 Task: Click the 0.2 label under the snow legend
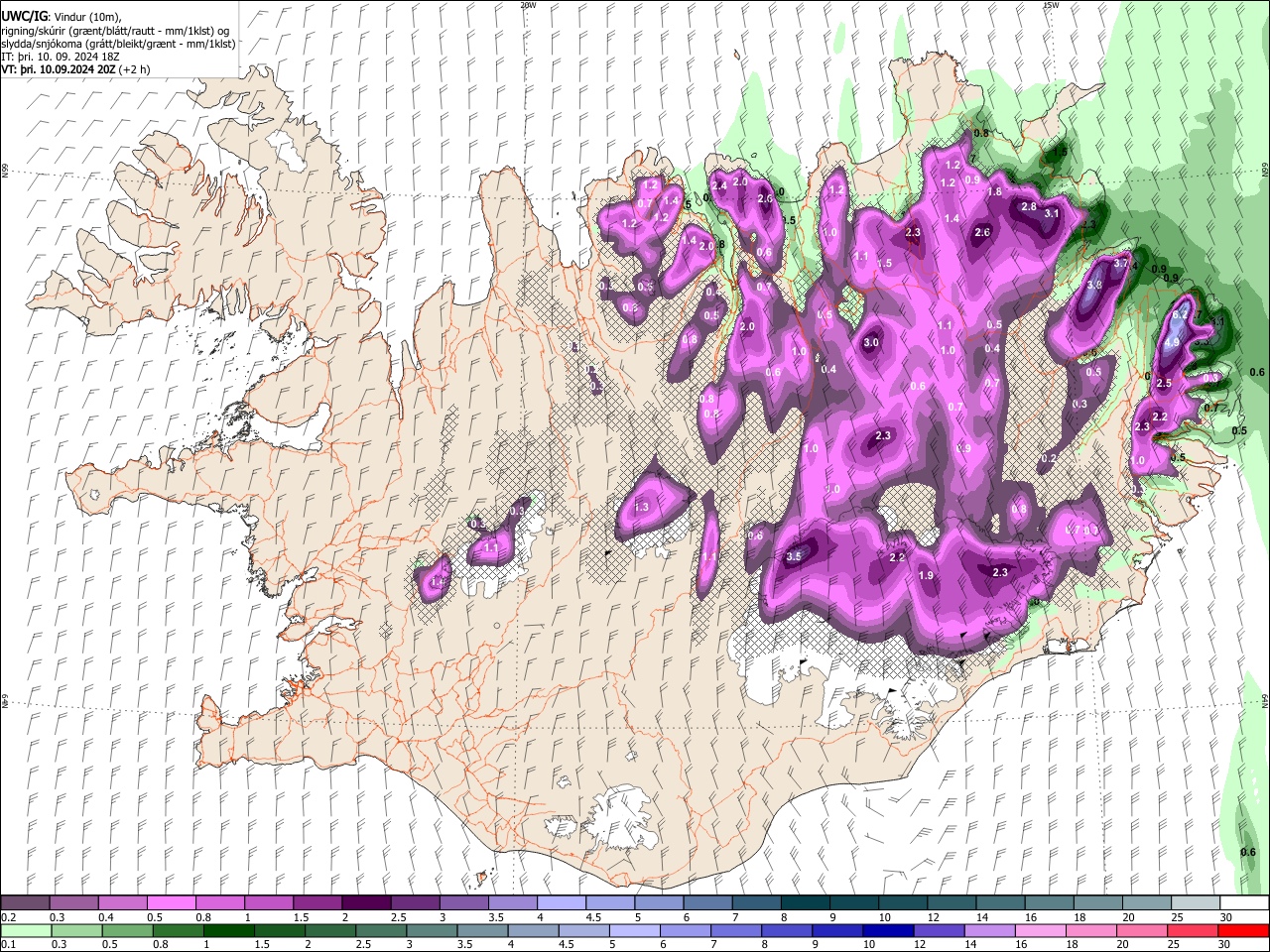(8, 917)
